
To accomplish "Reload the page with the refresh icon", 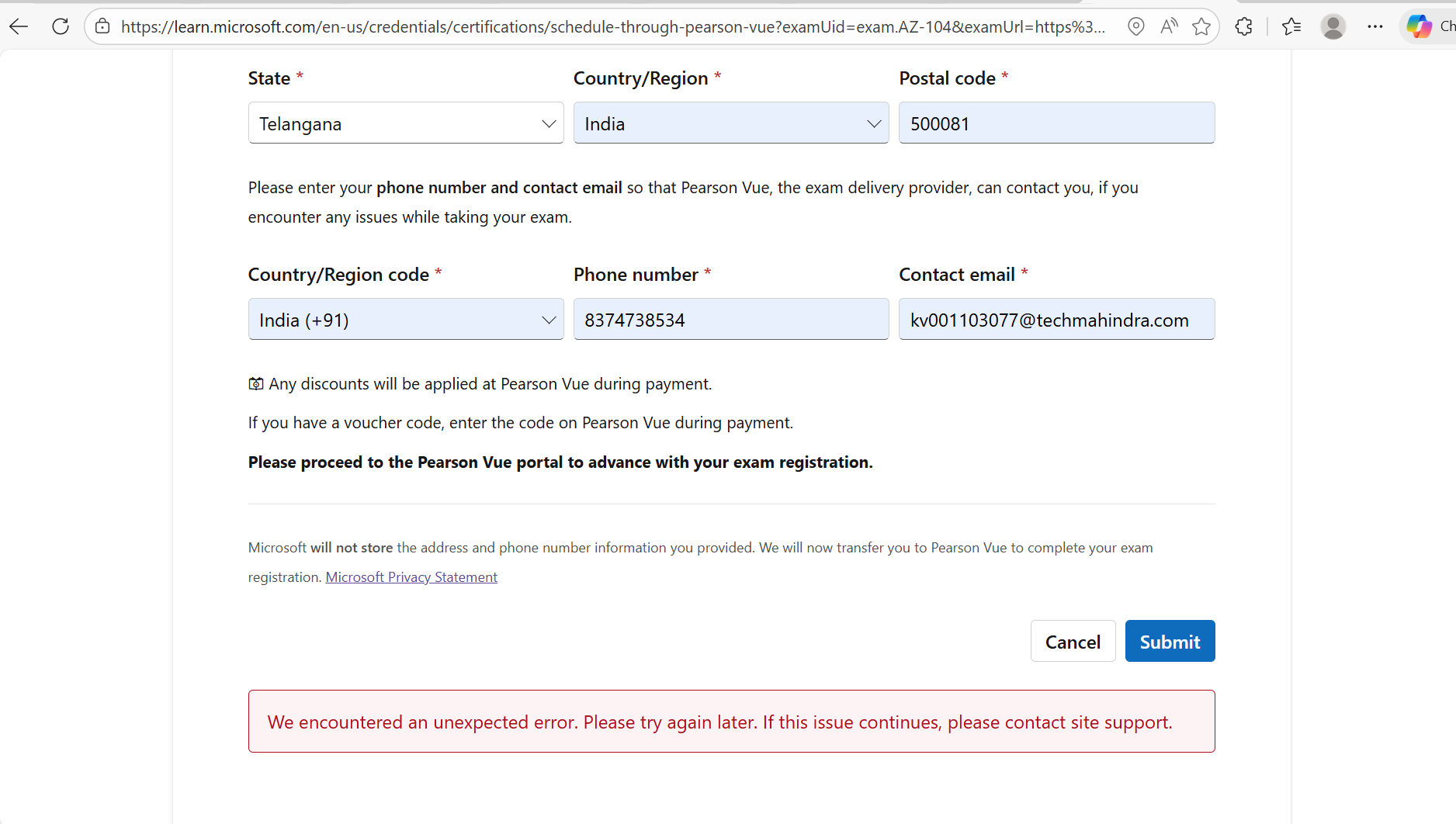I will pos(61,26).
